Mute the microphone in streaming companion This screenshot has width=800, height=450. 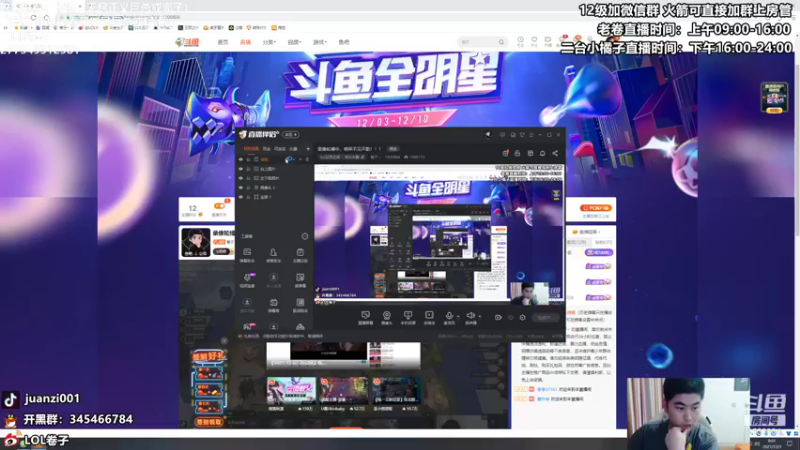click(449, 316)
